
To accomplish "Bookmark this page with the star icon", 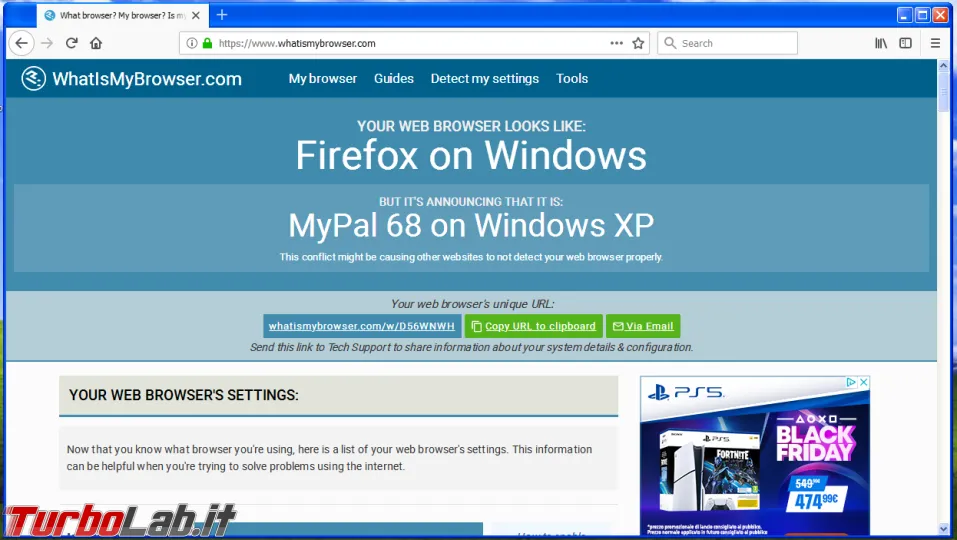I will pyautogui.click(x=638, y=43).
